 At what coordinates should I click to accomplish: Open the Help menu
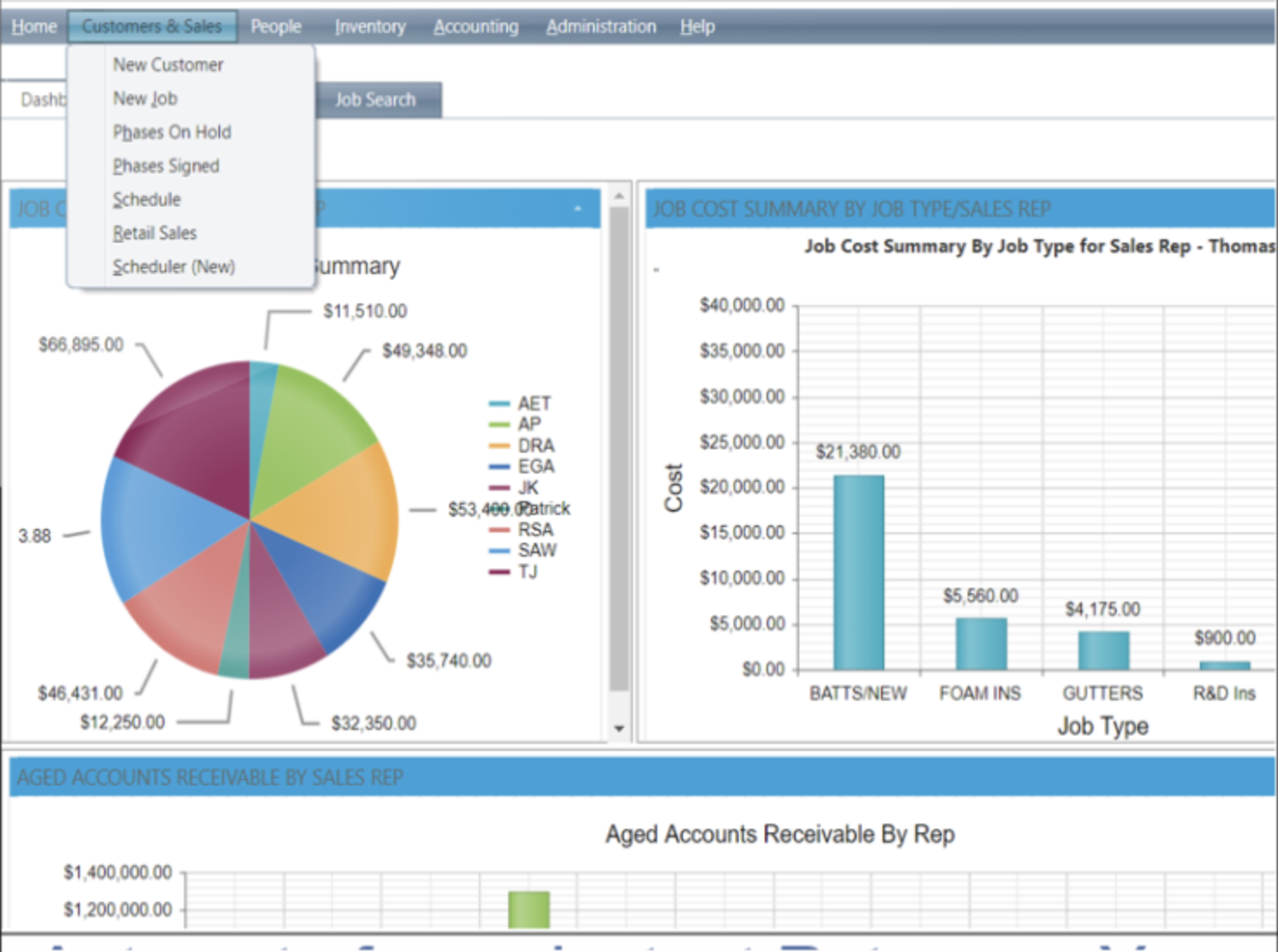[x=697, y=27]
